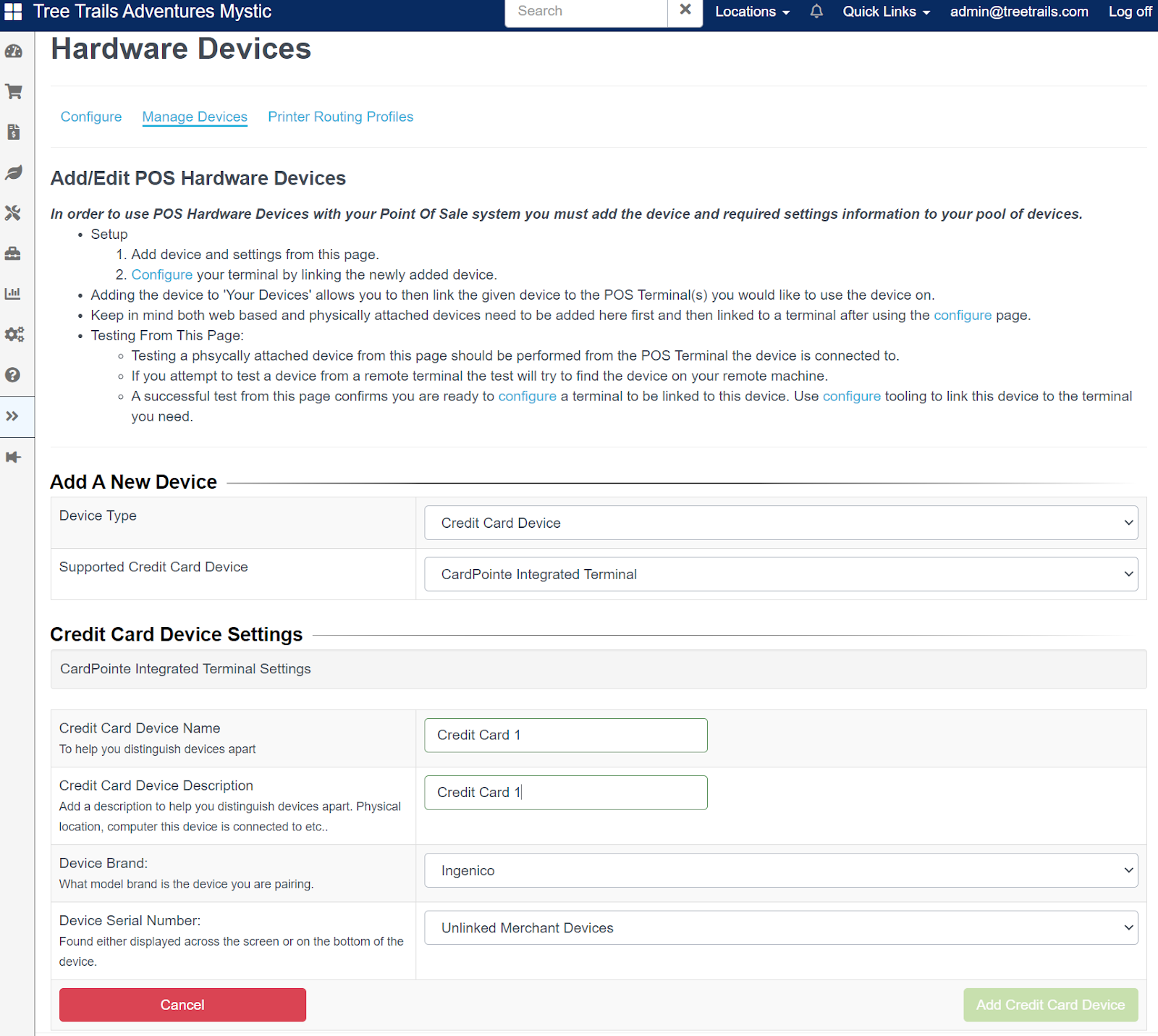Click admin@treetrails.com account link
This screenshot has height=1036, width=1158.
[1019, 12]
